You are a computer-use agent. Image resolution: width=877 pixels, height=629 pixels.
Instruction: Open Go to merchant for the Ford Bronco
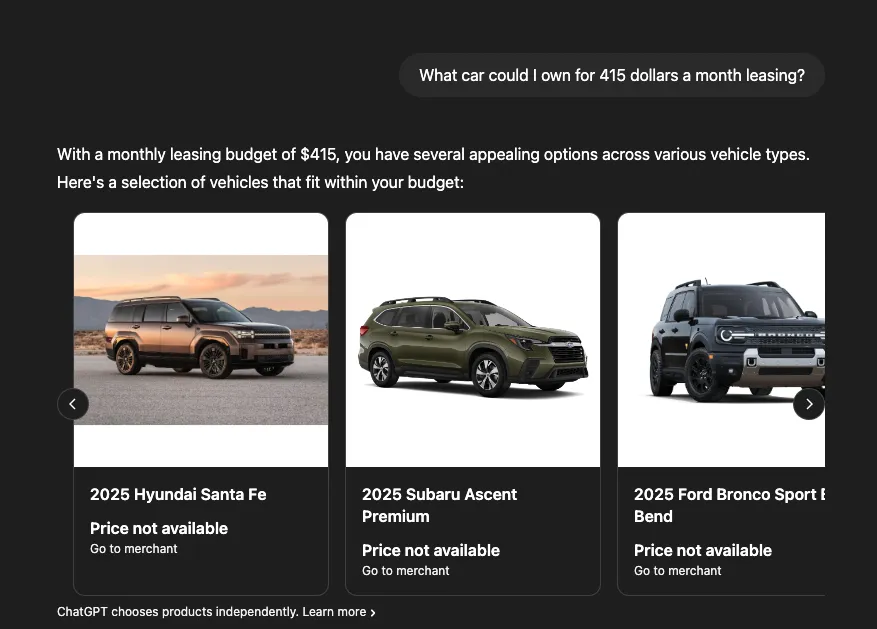677,570
